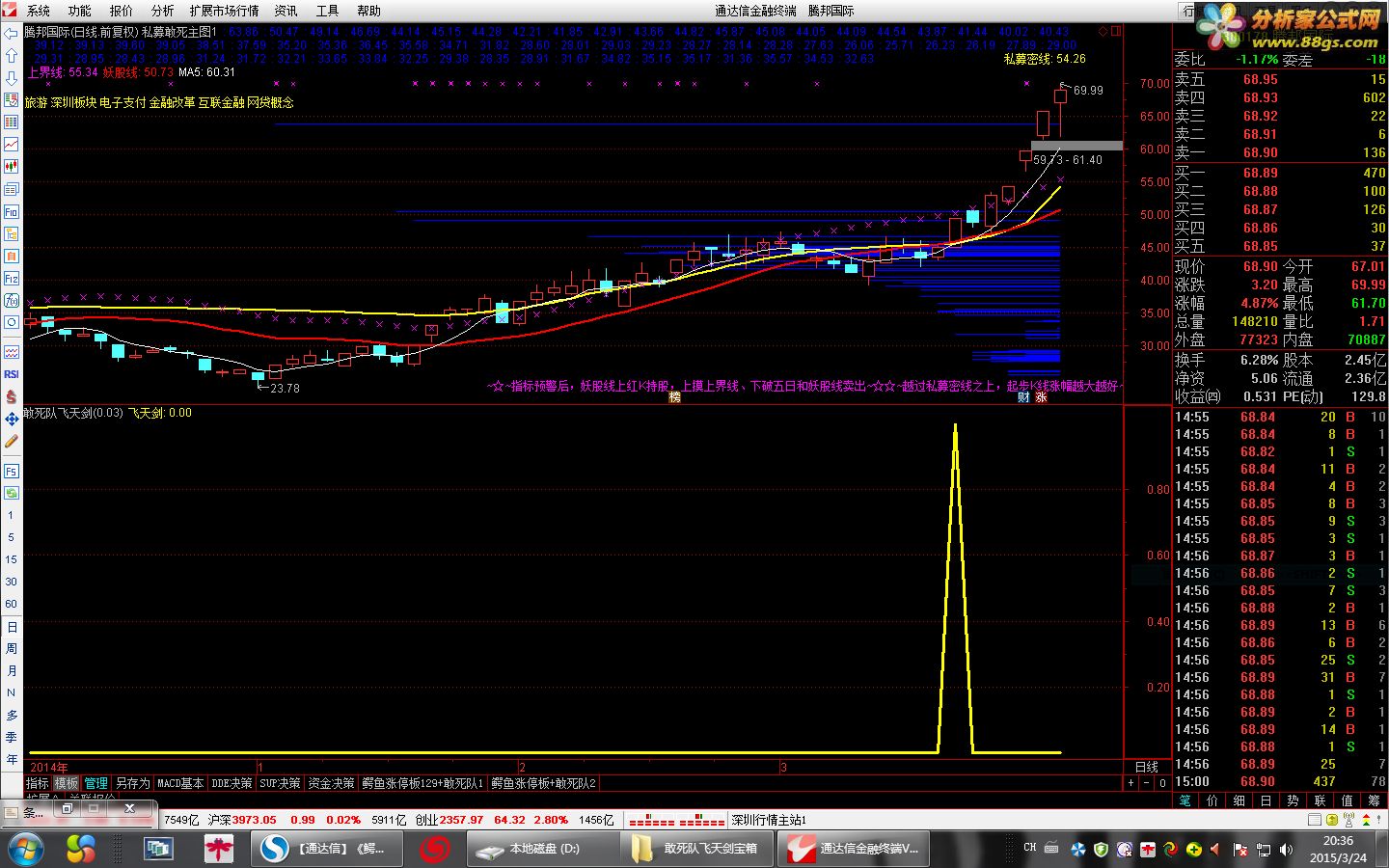Click the RSI indicator icon

12,374
